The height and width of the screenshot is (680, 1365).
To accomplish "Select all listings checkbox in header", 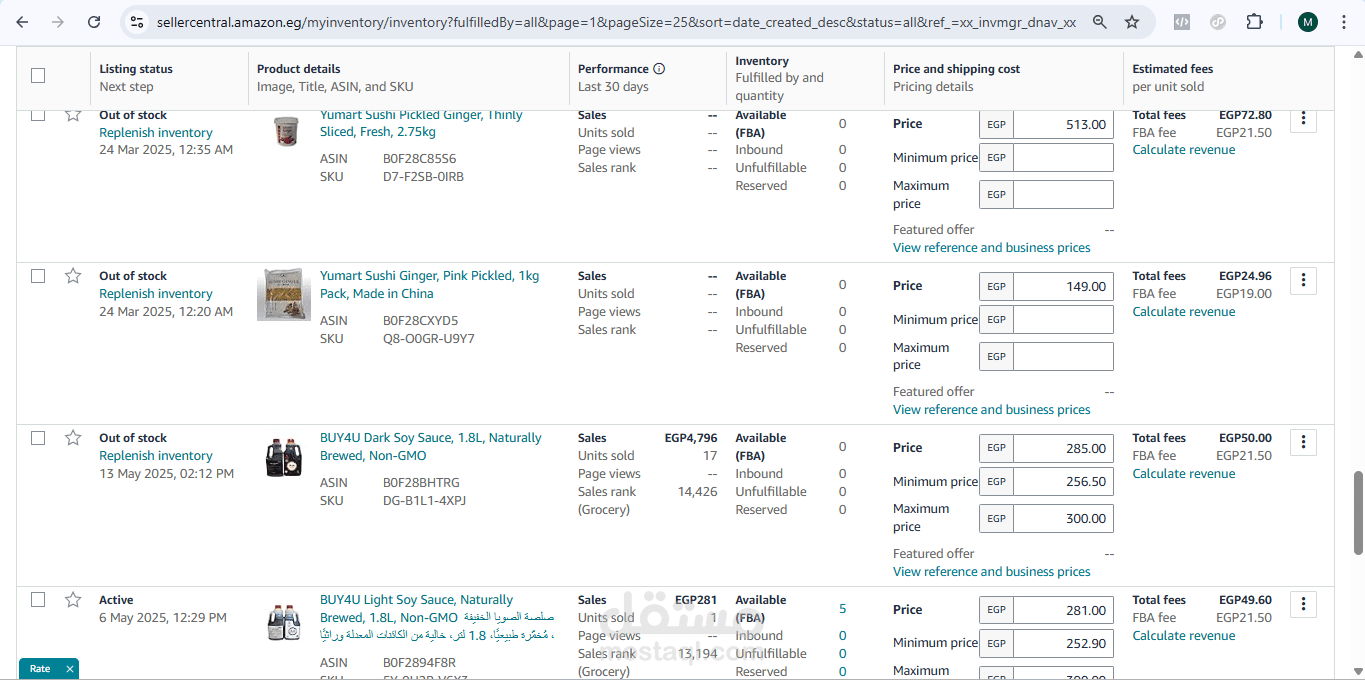I will tap(38, 75).
